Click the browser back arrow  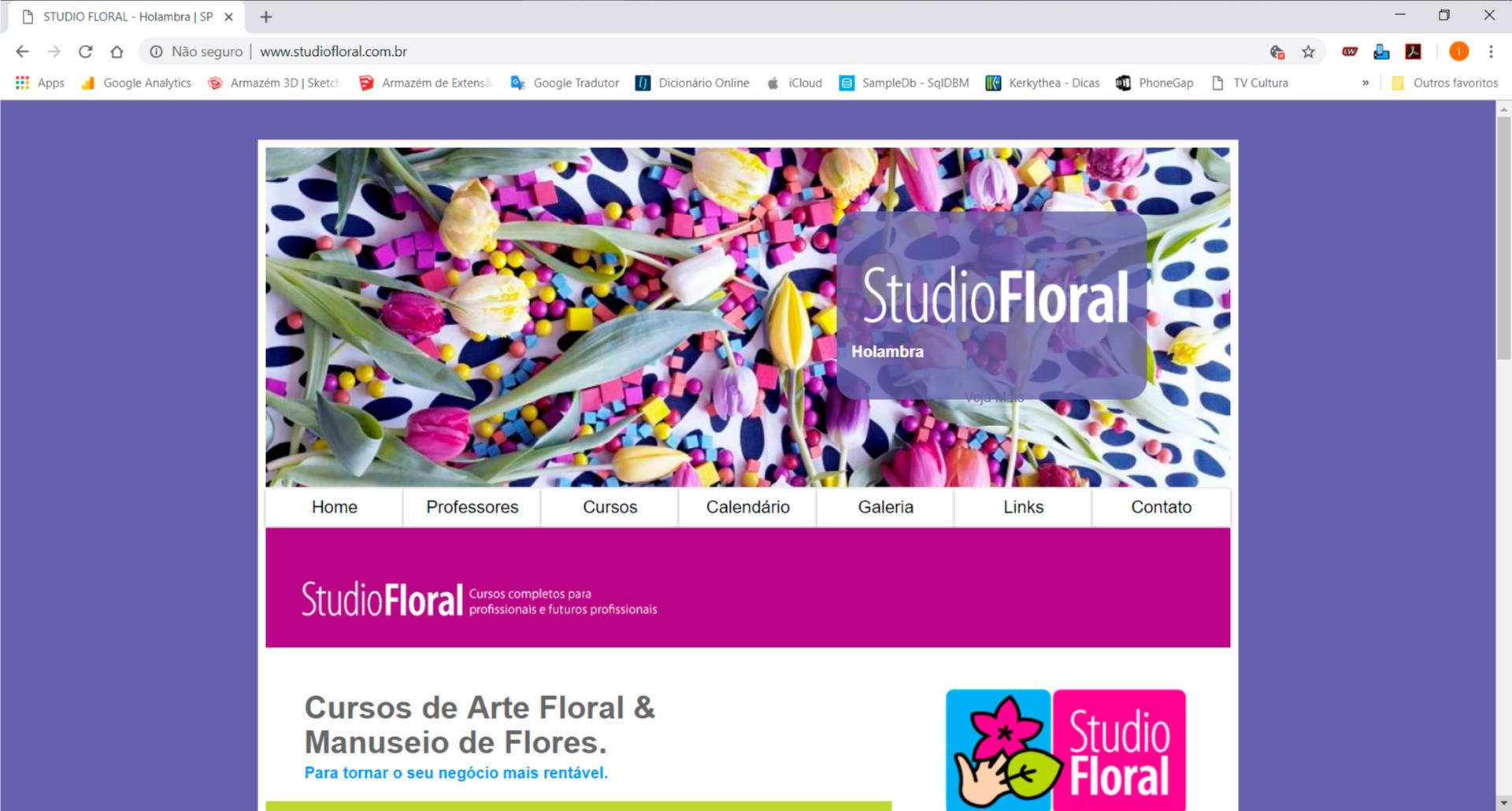pyautogui.click(x=22, y=52)
